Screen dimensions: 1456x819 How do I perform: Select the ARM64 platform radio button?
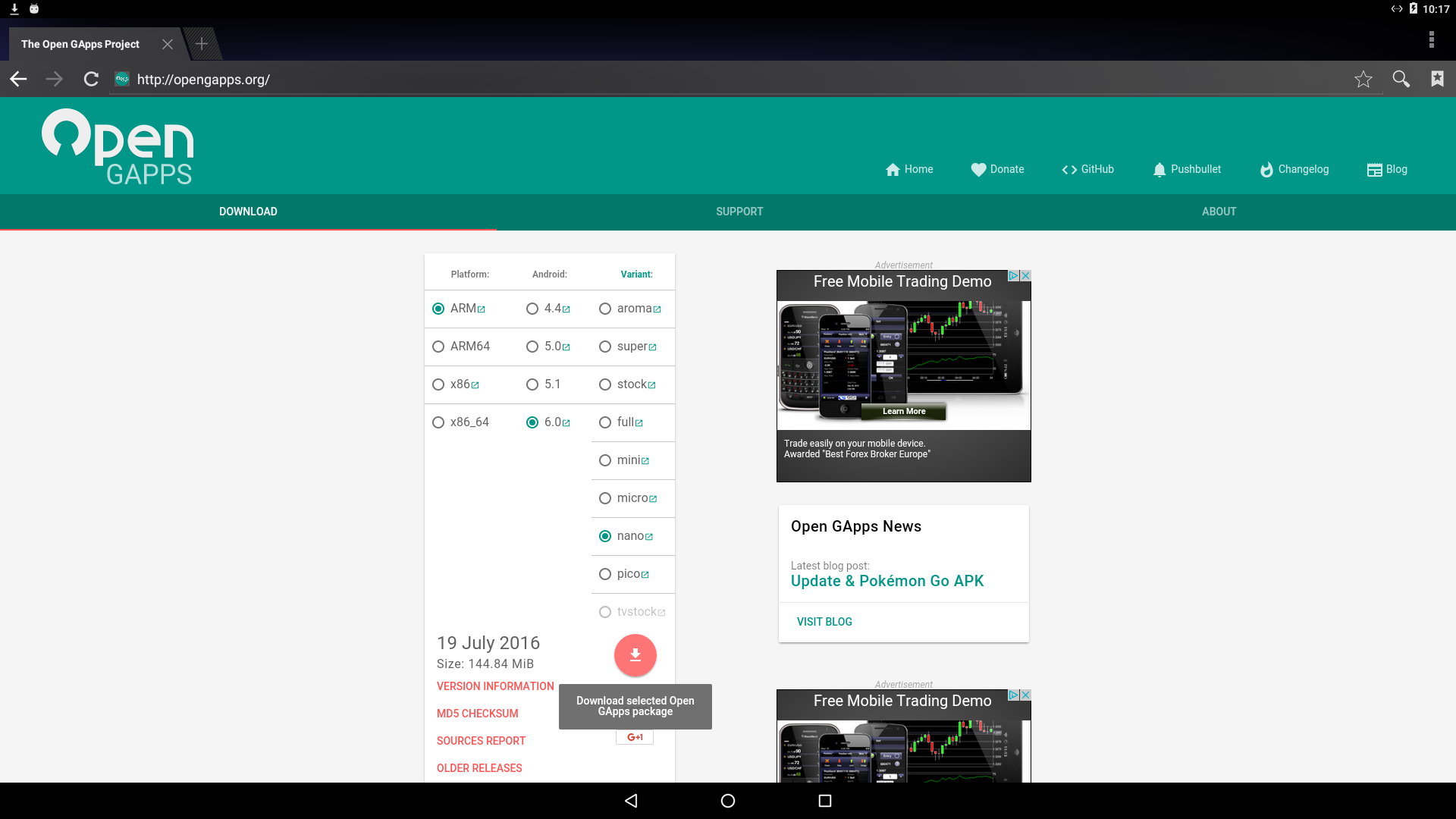(437, 346)
